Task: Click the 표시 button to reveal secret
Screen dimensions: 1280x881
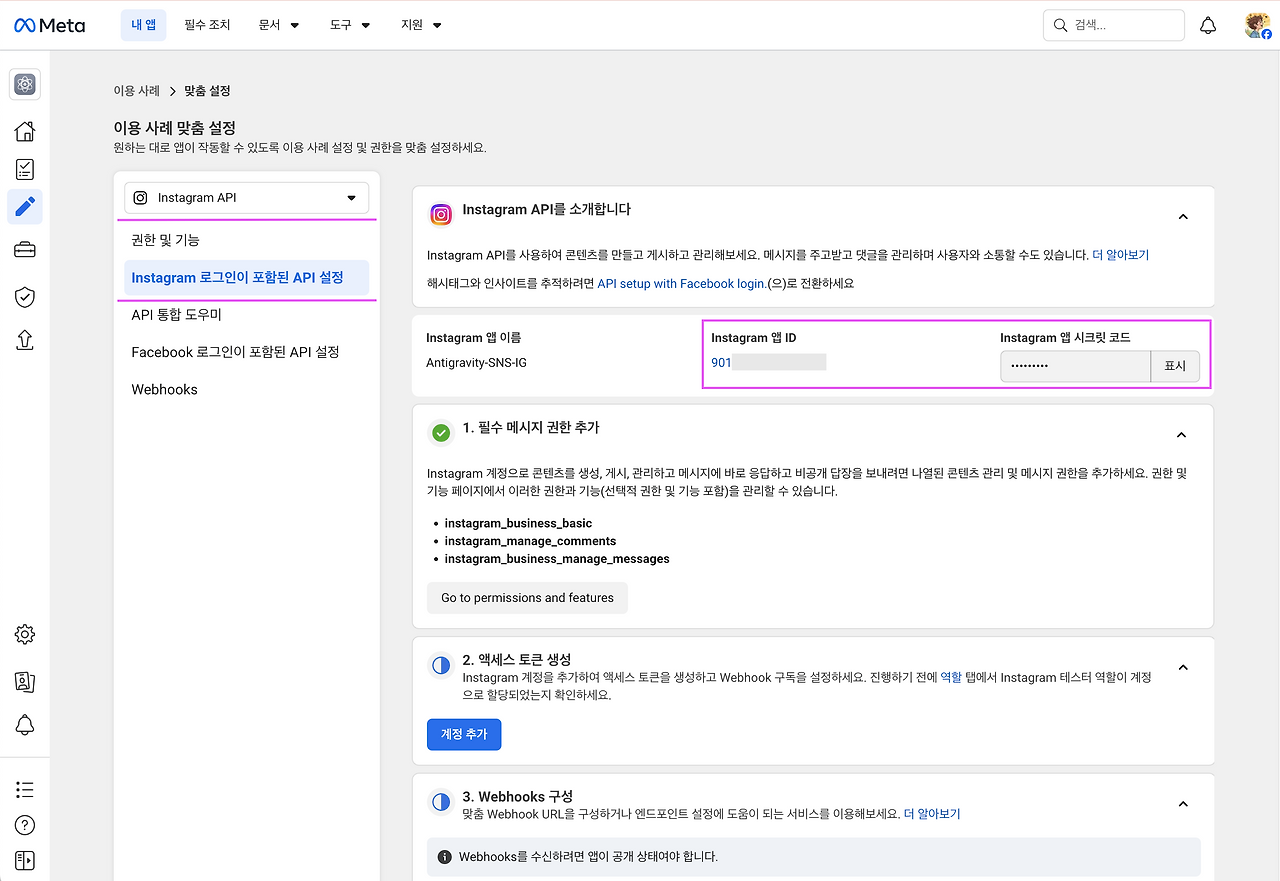Action: click(x=1175, y=366)
